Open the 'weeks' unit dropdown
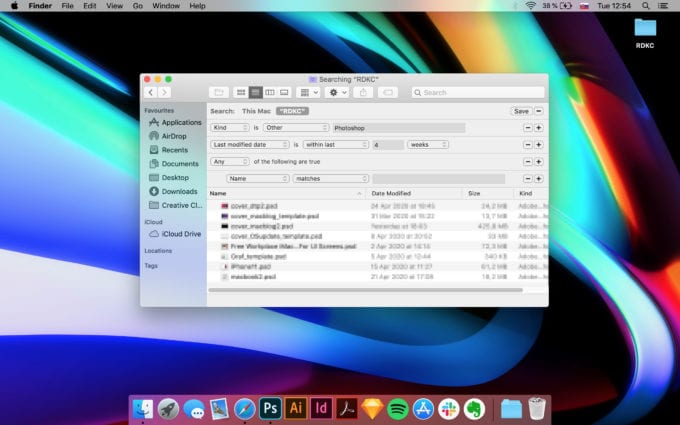This screenshot has width=680, height=425. 427,145
